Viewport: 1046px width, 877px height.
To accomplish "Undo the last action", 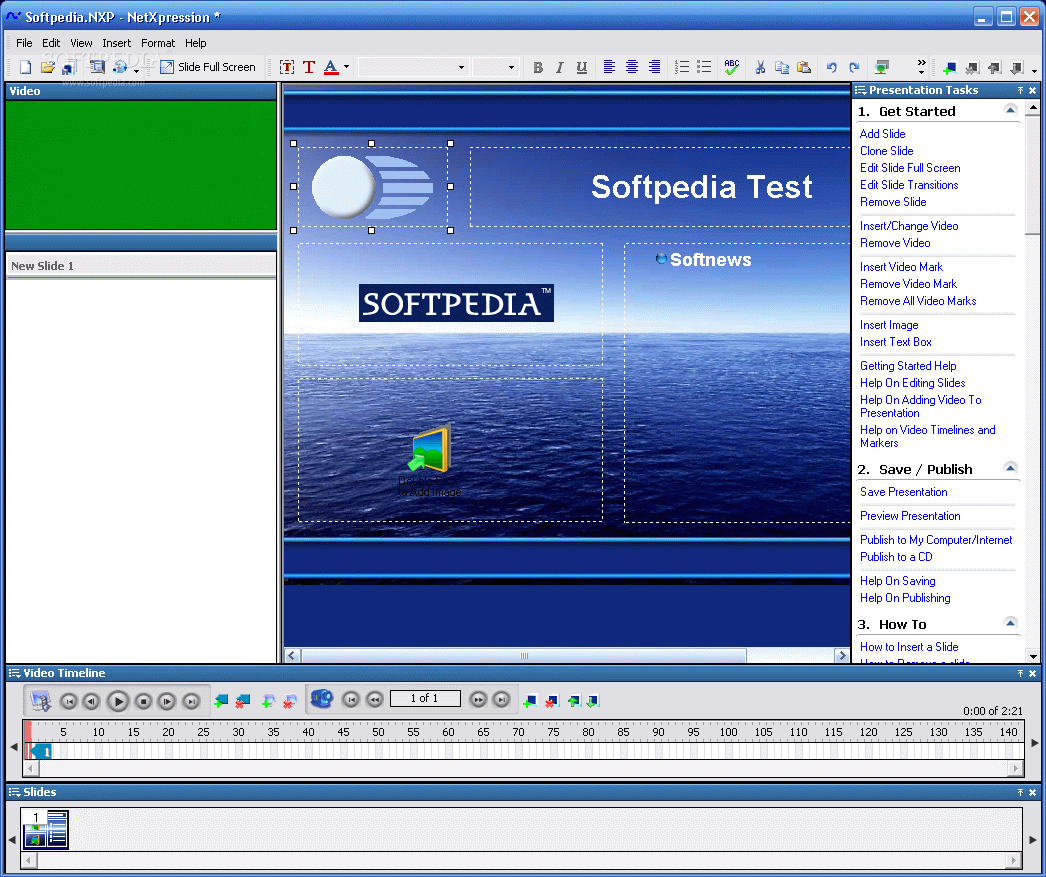I will 831,67.
